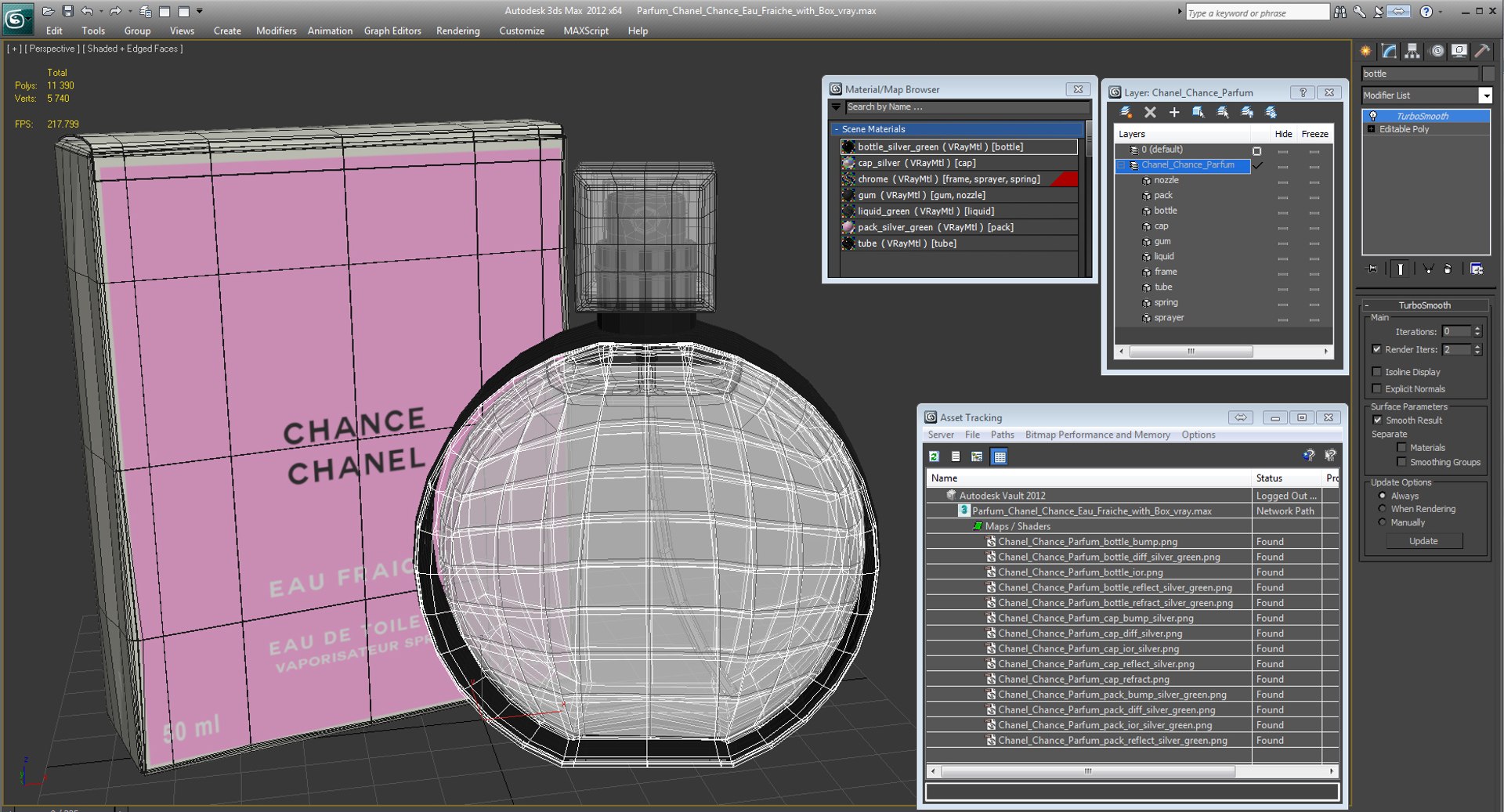Open Paths menu in Asset Tracking
This screenshot has width=1504, height=812.
[x=1002, y=435]
